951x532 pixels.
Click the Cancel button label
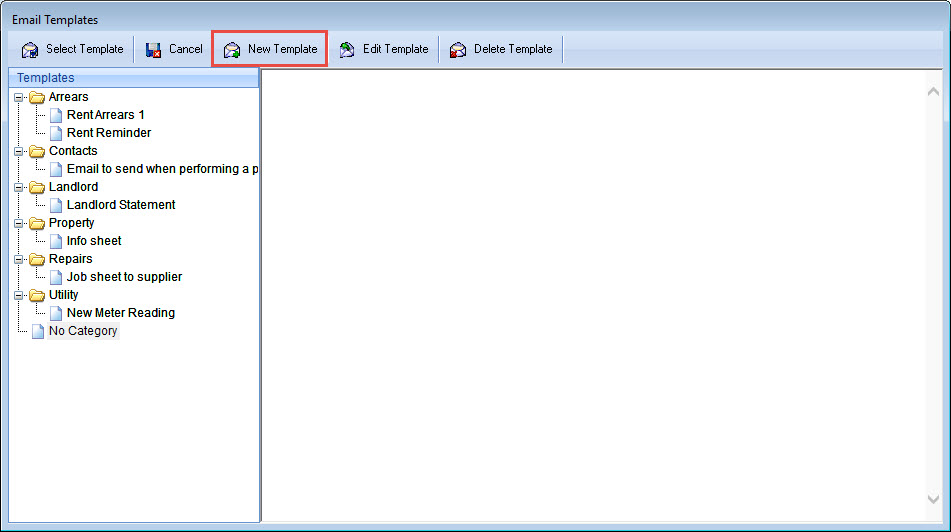(x=186, y=49)
